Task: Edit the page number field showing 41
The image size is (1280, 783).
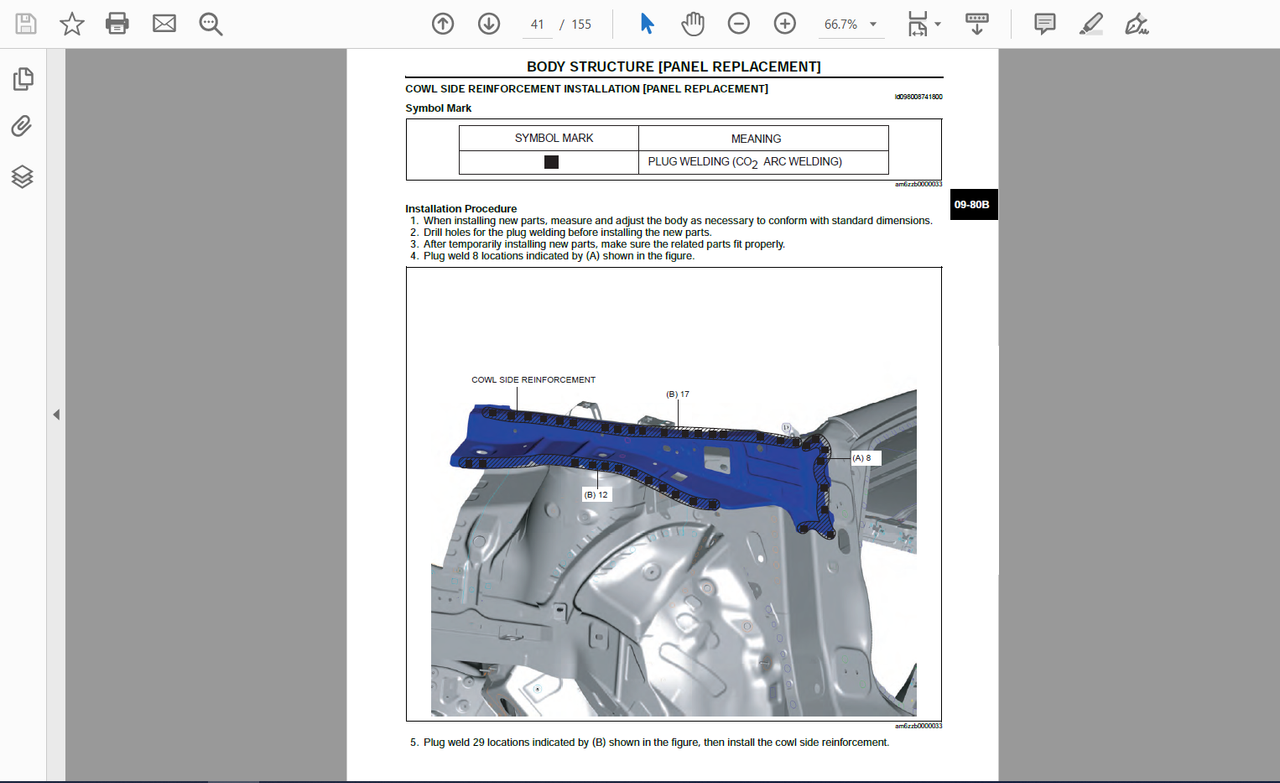Action: pos(538,24)
